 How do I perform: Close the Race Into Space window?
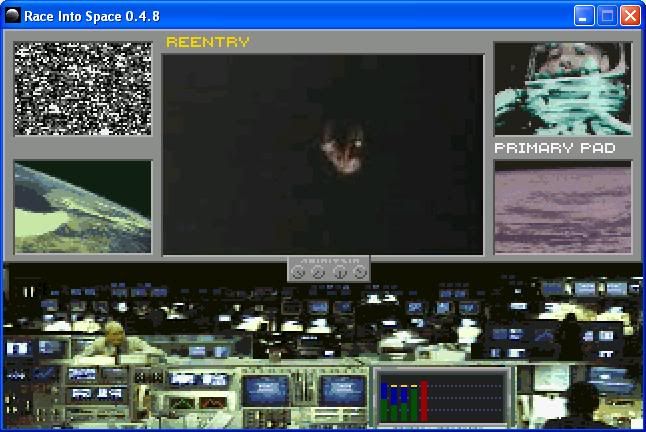630,16
